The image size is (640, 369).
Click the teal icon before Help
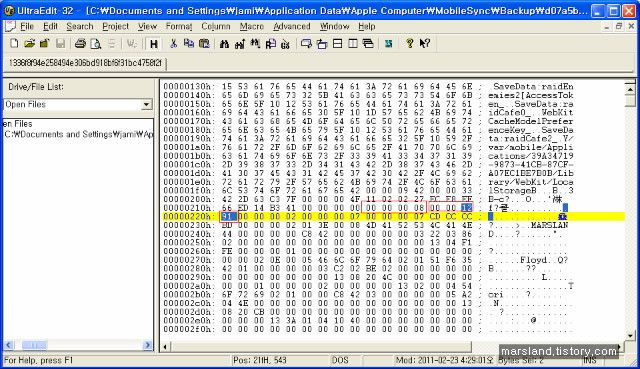click(389, 43)
